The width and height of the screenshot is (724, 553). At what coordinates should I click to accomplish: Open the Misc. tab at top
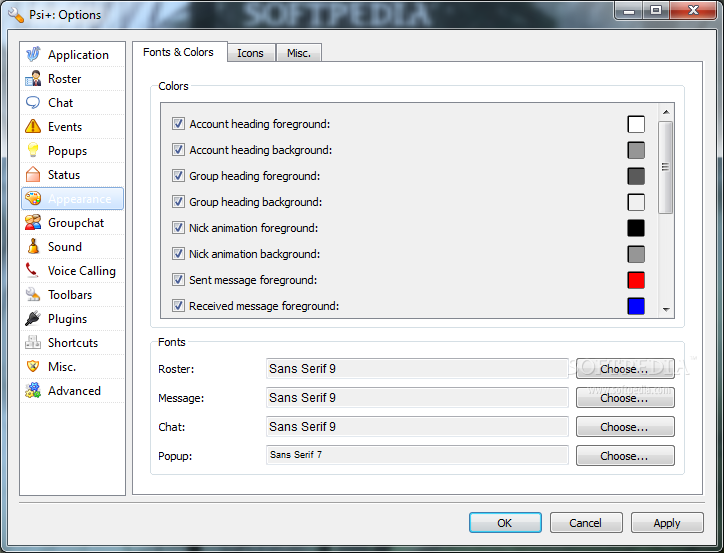tap(299, 53)
